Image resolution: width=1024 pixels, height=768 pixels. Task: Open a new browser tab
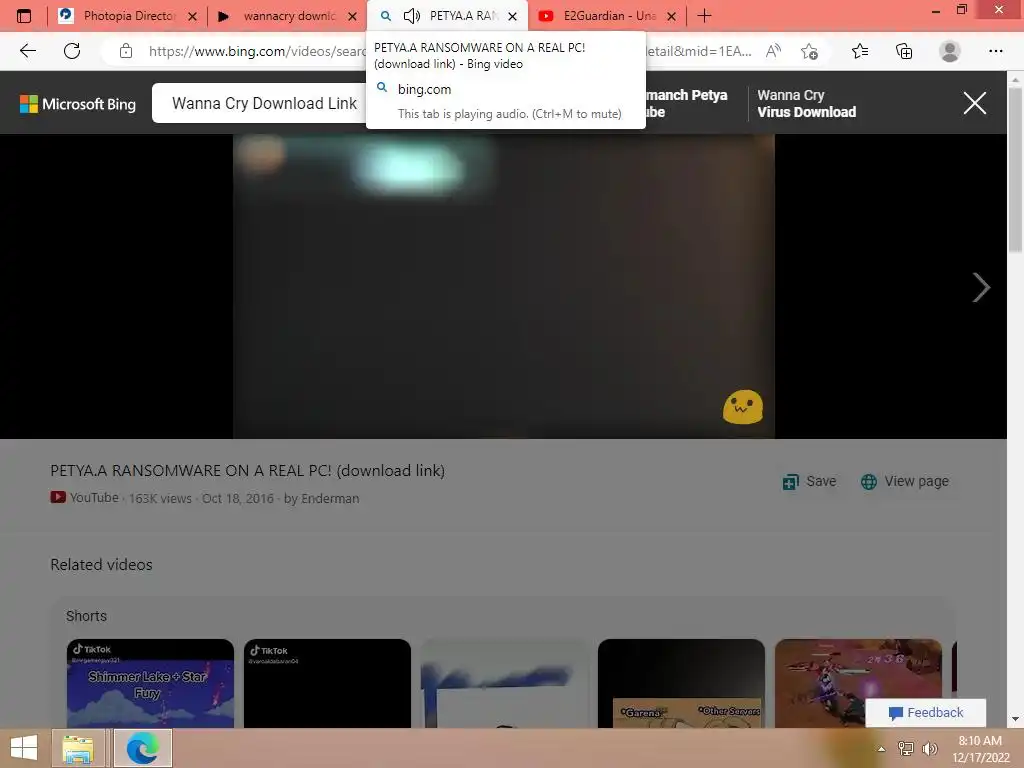point(704,16)
